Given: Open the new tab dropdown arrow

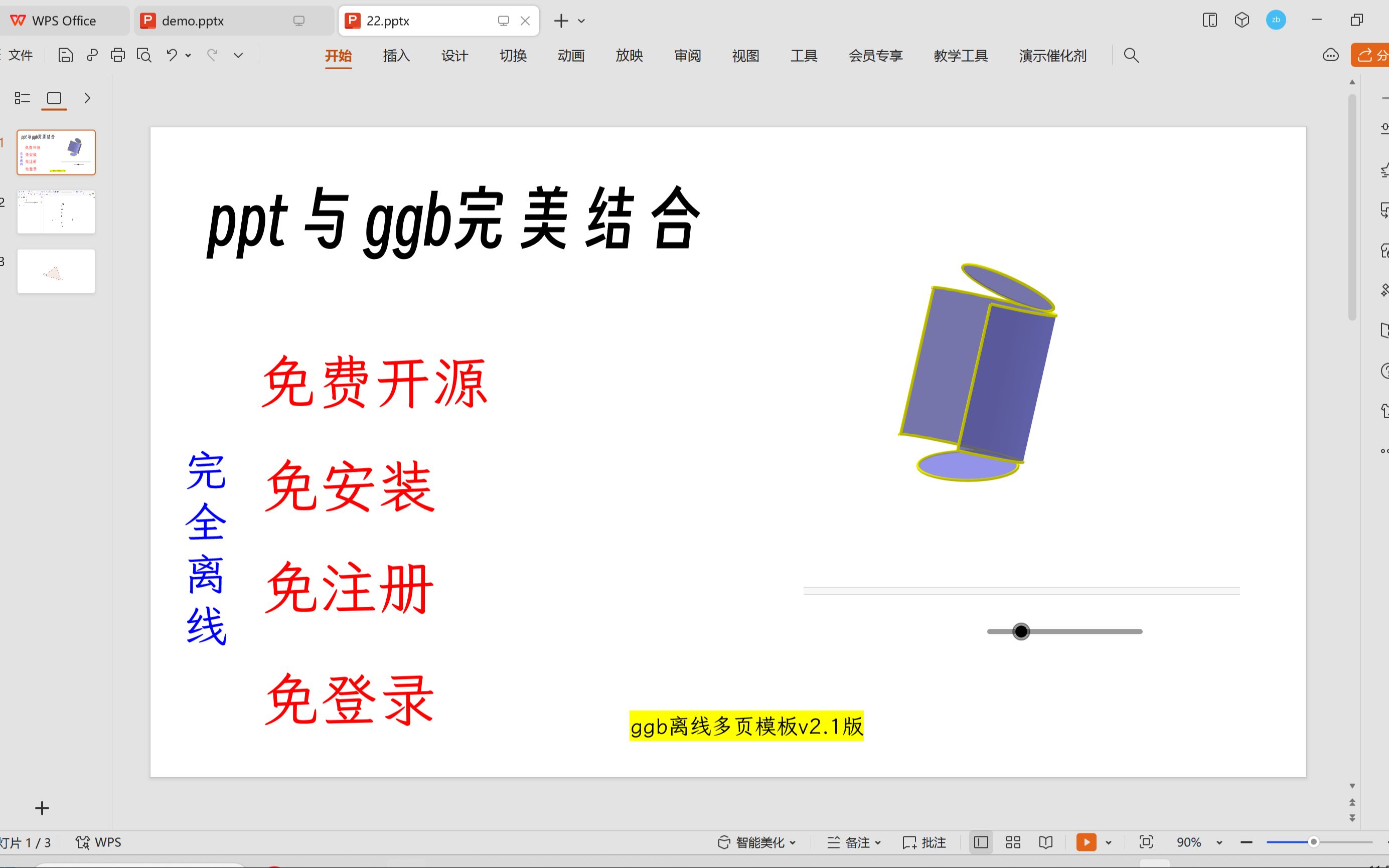Looking at the screenshot, I should (x=581, y=21).
